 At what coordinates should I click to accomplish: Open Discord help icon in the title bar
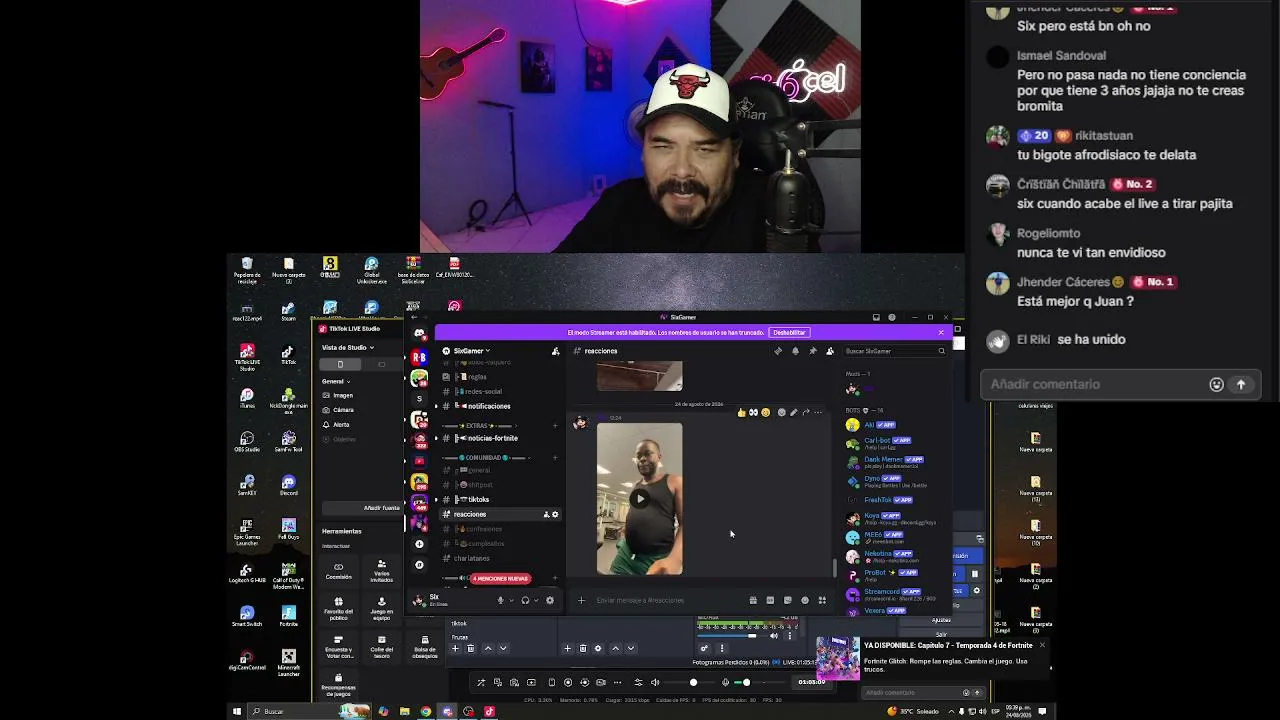[x=892, y=318]
